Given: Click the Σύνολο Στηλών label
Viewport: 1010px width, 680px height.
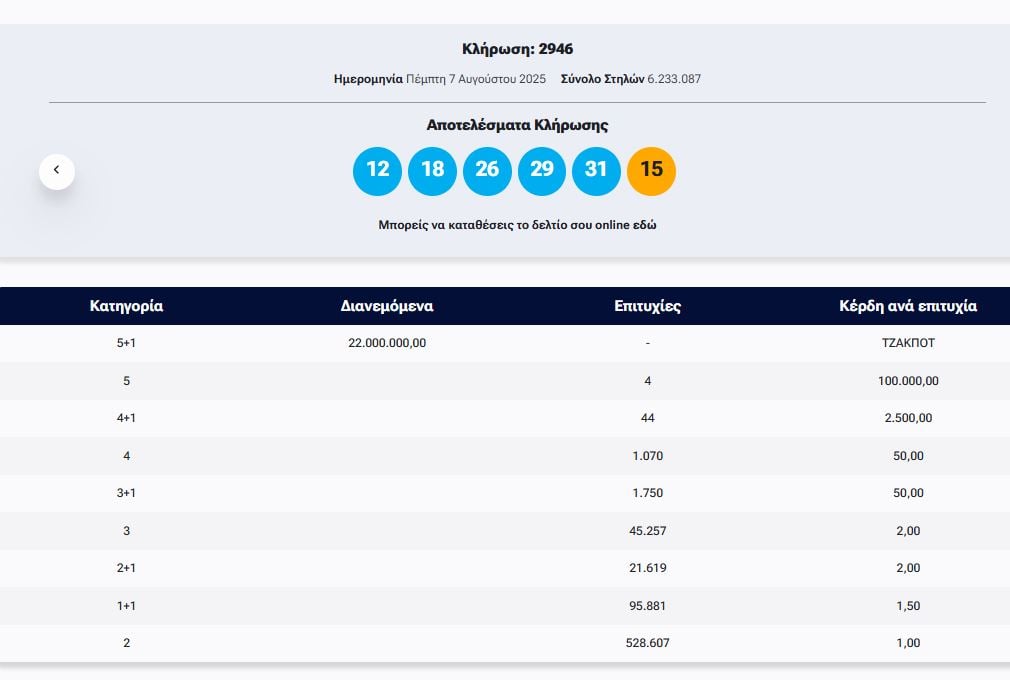Looking at the screenshot, I should pyautogui.click(x=602, y=79).
